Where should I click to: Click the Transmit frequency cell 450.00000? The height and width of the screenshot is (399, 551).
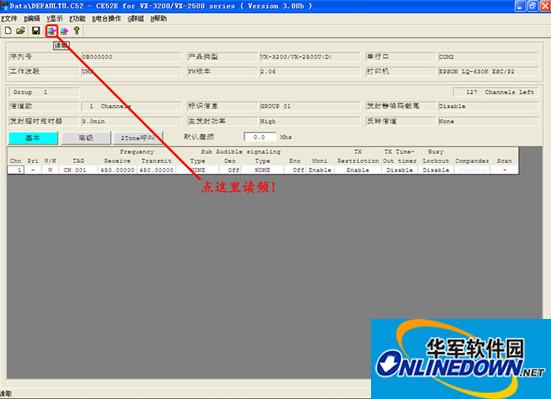[156, 170]
